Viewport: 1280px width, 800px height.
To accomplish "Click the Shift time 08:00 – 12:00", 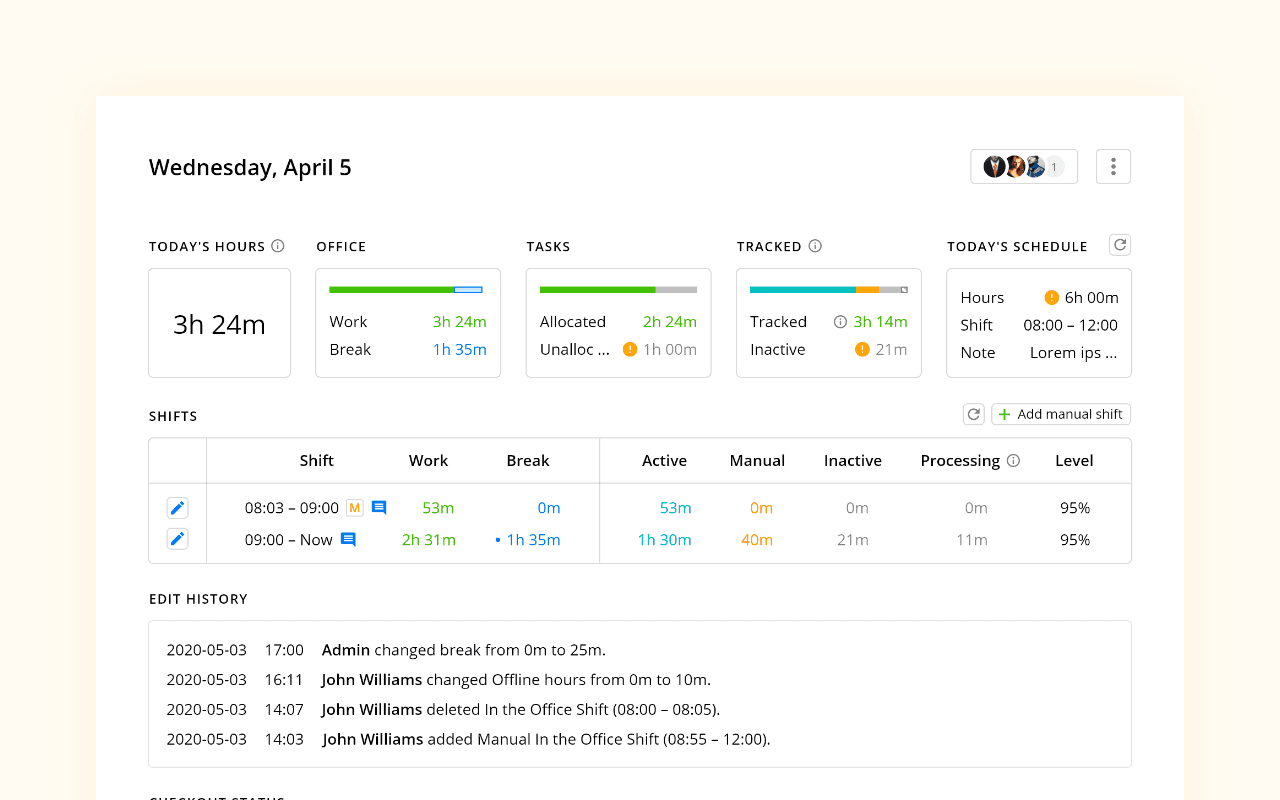I will (x=1070, y=325).
